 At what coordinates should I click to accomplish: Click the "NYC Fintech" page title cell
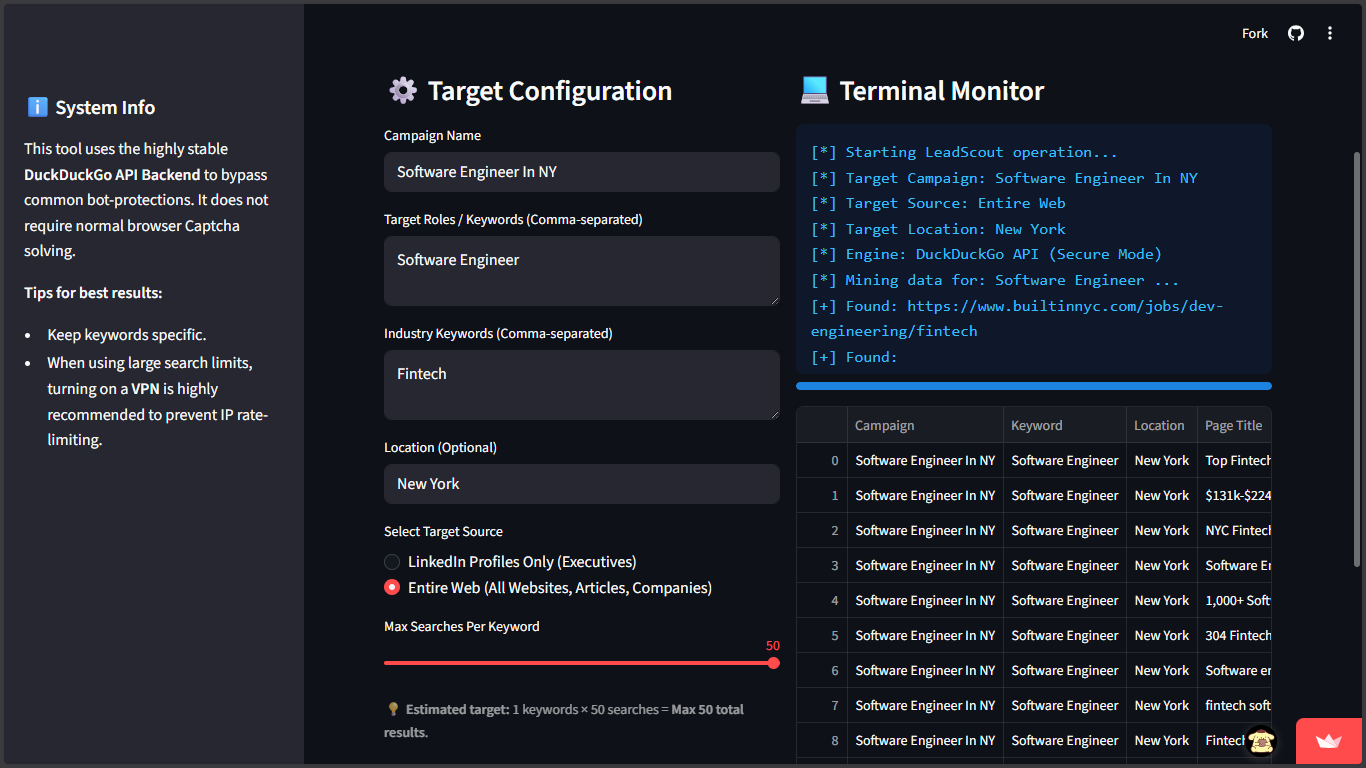point(1235,530)
